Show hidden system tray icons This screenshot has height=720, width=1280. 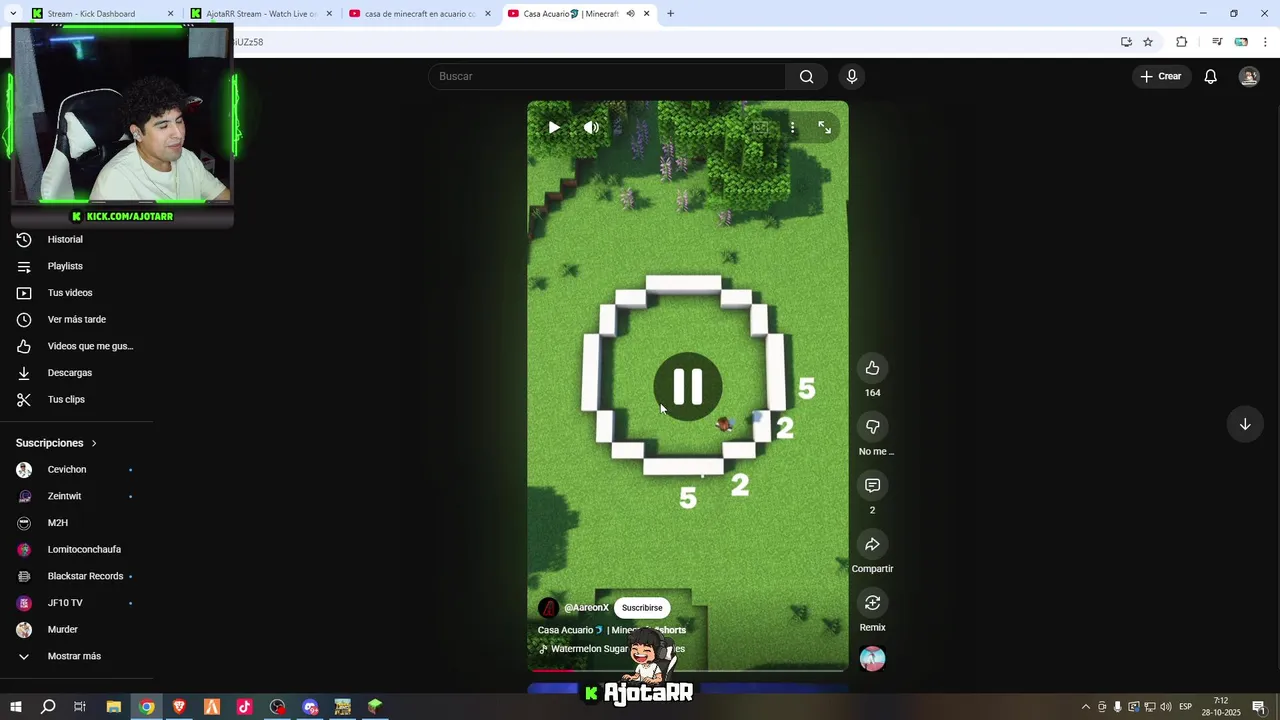[x=1086, y=707]
